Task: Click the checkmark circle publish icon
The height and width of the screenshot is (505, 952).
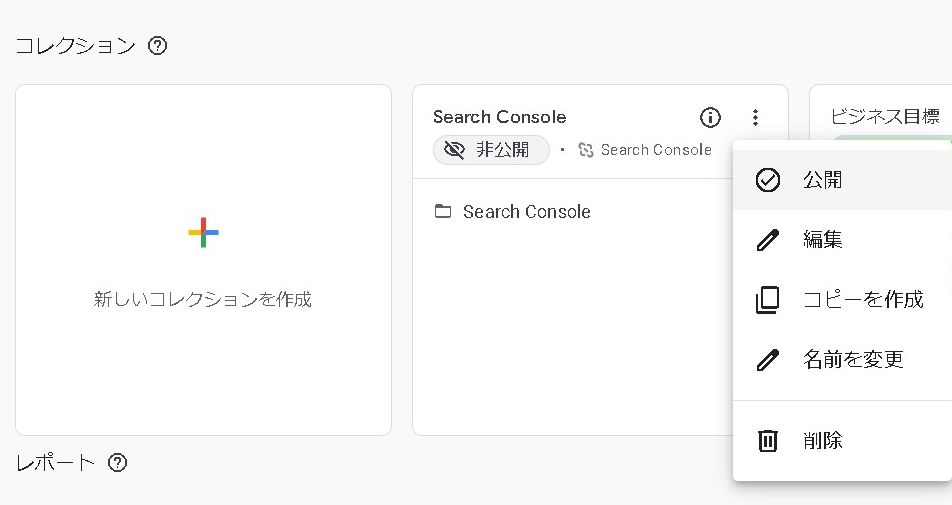Action: point(767,180)
